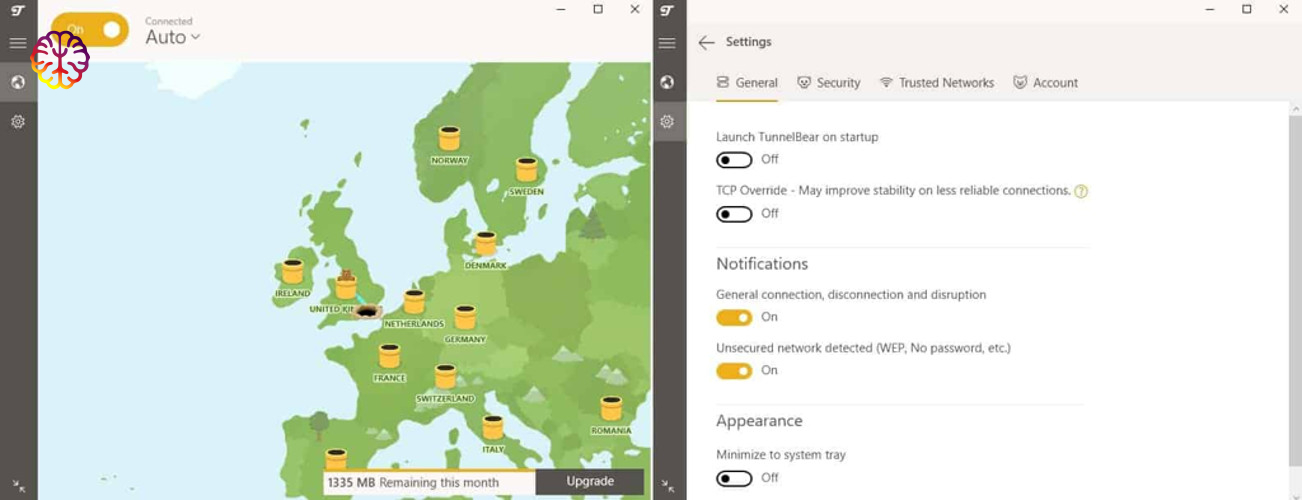Maximize the map window

[x=598, y=9]
